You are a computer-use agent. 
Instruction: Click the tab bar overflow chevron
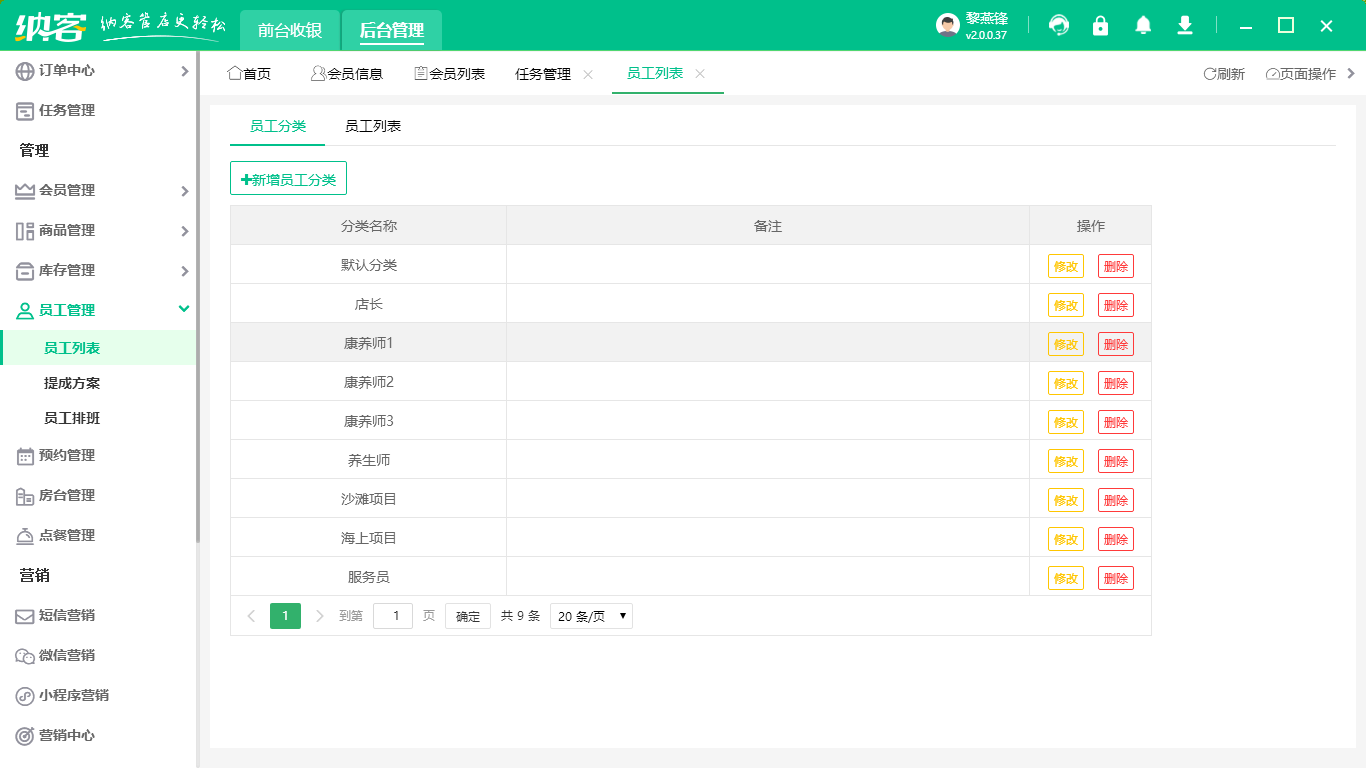1352,73
